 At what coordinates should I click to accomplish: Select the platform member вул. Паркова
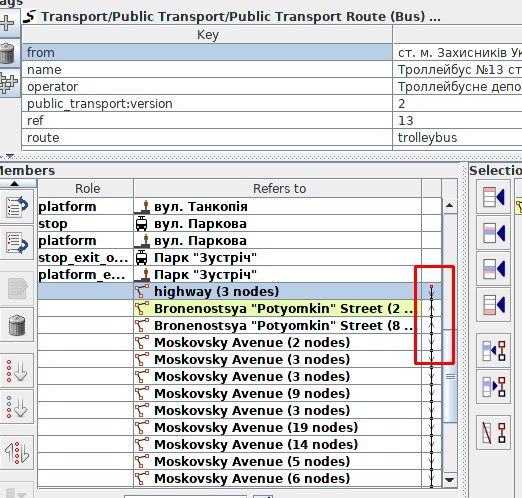point(240,240)
